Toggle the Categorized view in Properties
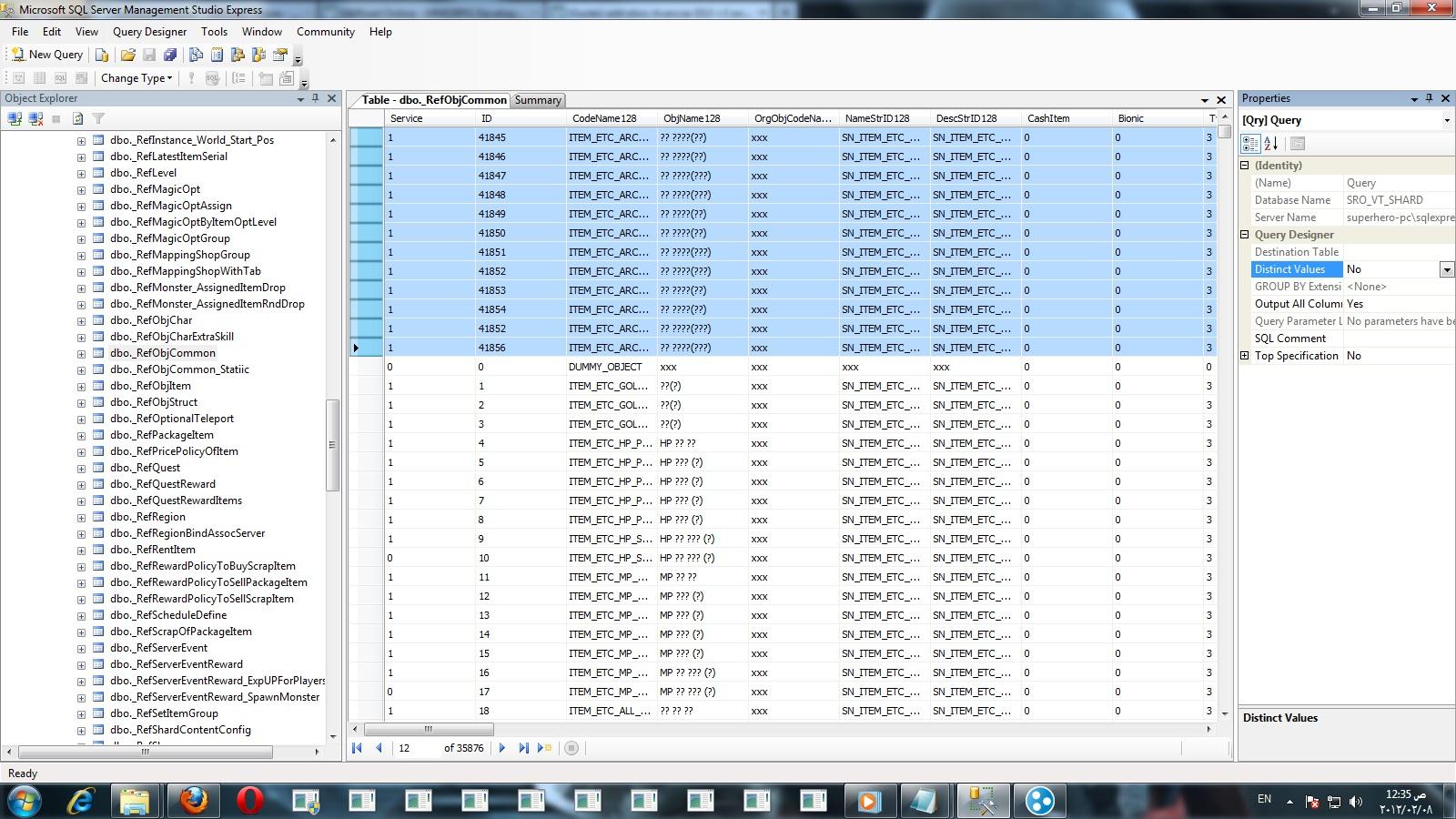 coord(1250,144)
